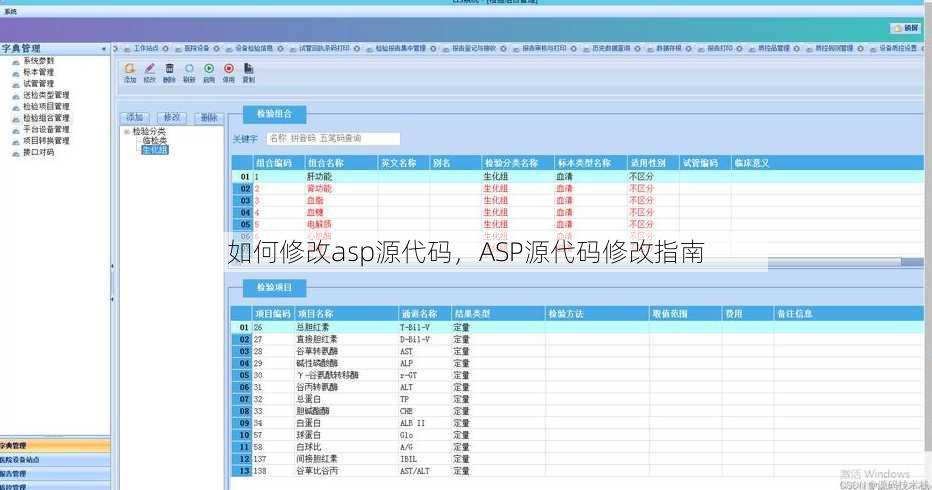This screenshot has height=490, width=932.
Task: Open the 字典管理 bottom navigation bar
Action: [x=55, y=445]
